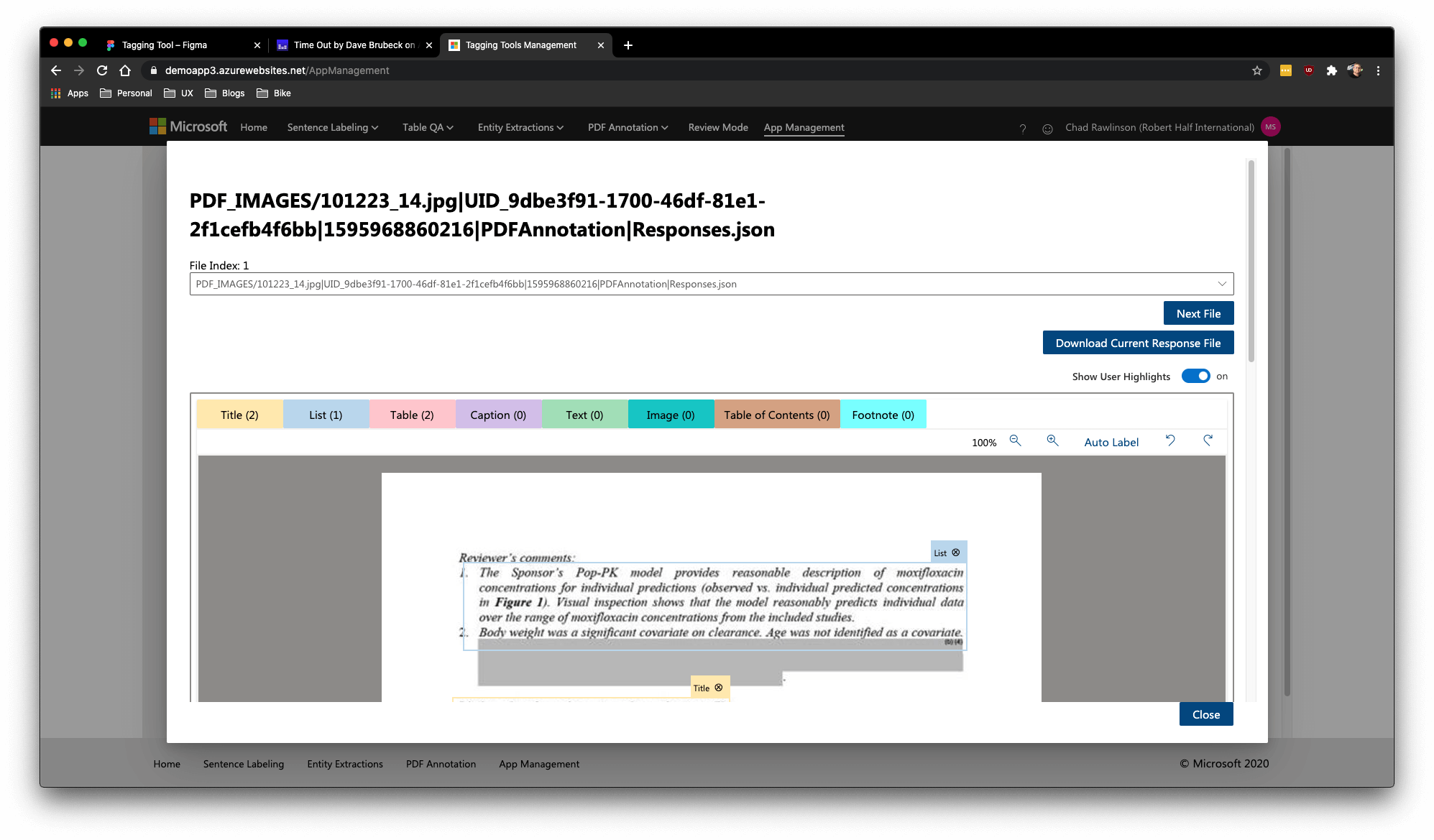This screenshot has height=840, width=1434.
Task: Click the zoom out magnifier icon
Action: point(1015,441)
